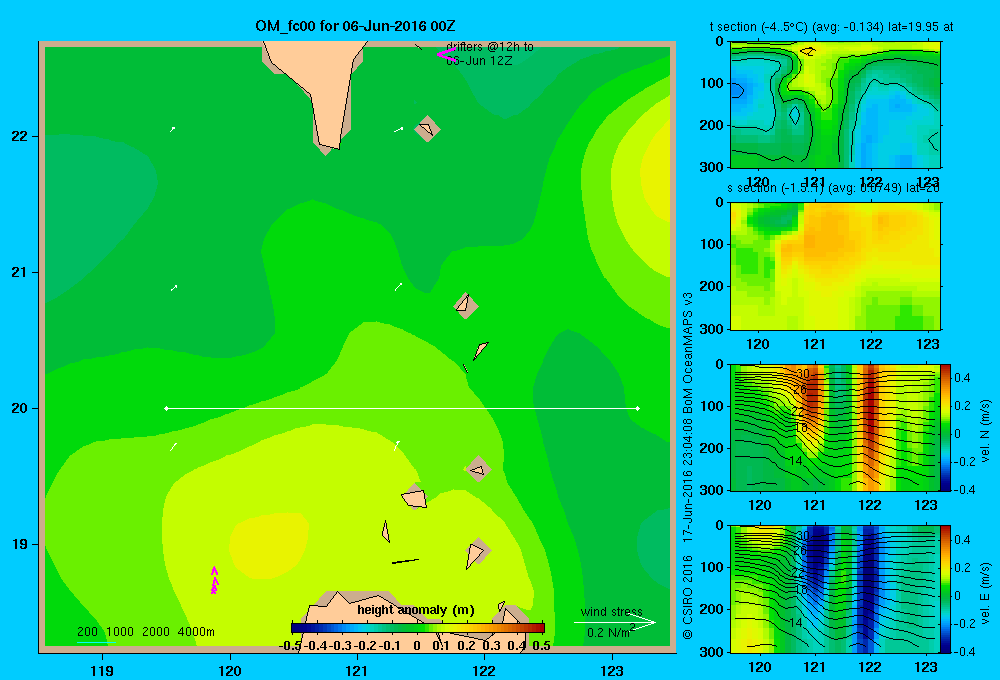The width and height of the screenshot is (1000, 680).
Task: Click the '1000' depth contour label
Action: (120, 632)
